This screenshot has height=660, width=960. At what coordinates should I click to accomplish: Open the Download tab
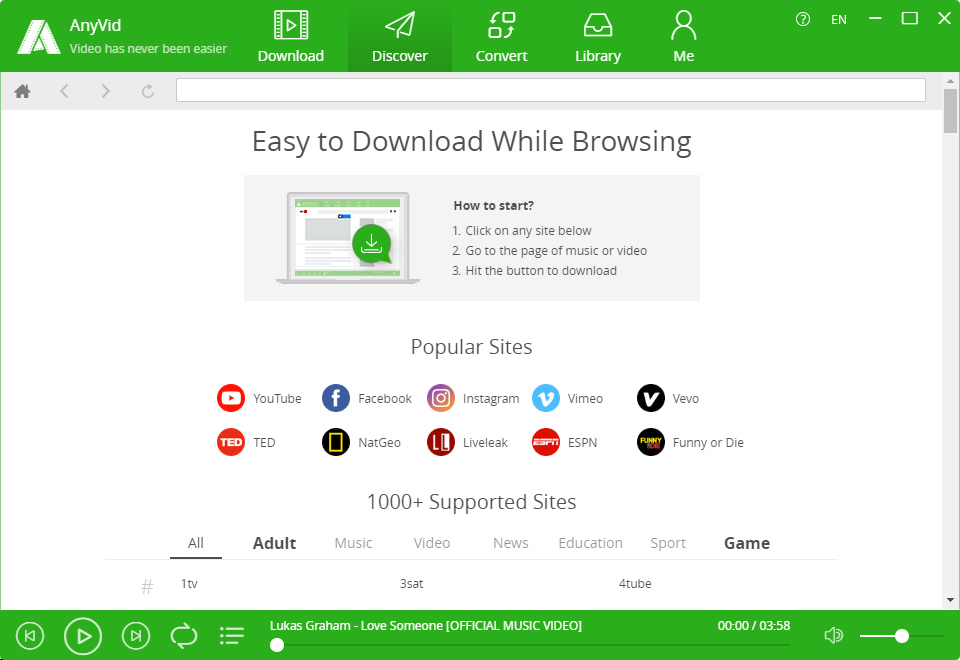click(x=291, y=37)
